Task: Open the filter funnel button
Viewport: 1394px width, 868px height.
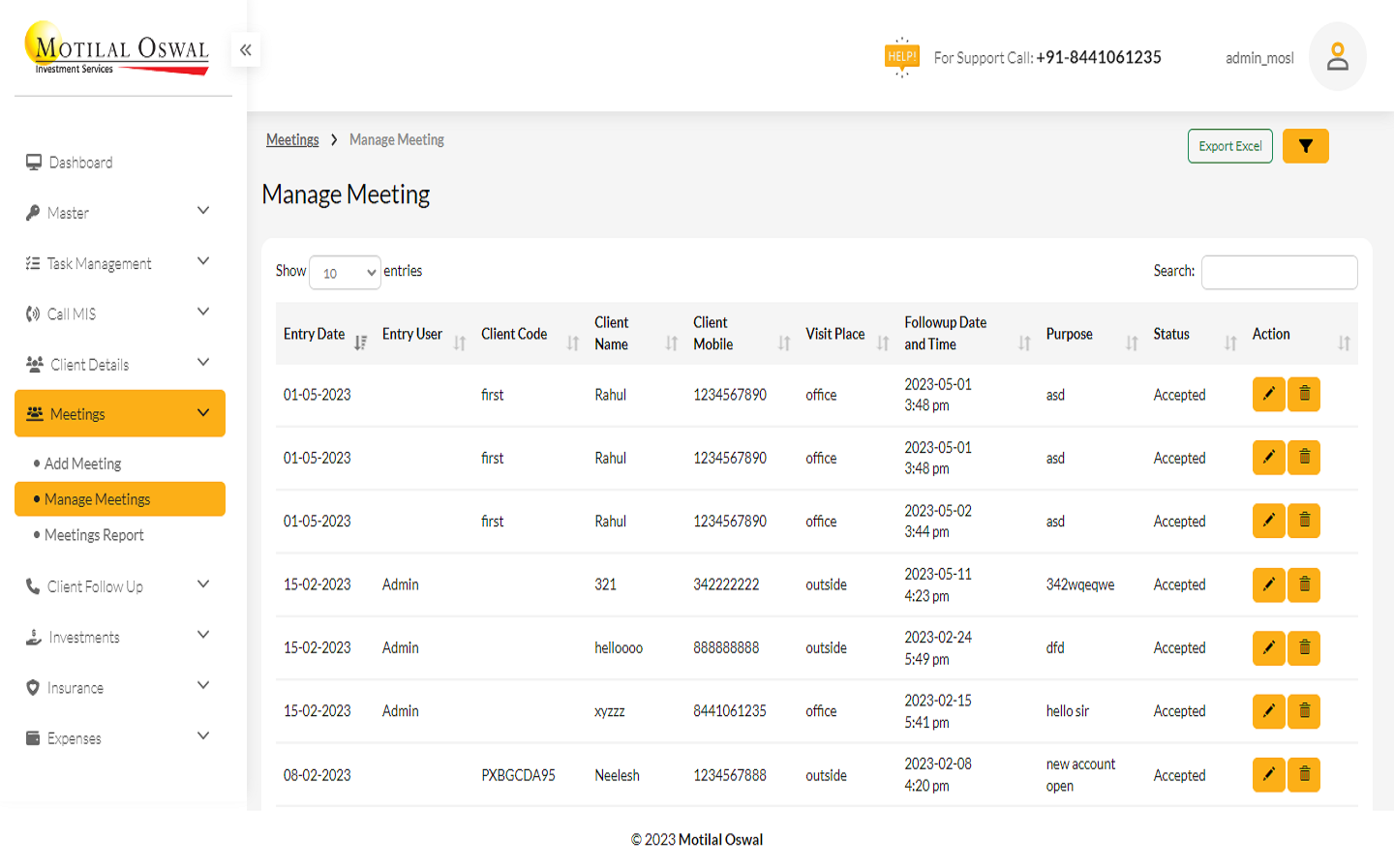Action: 1305,146
